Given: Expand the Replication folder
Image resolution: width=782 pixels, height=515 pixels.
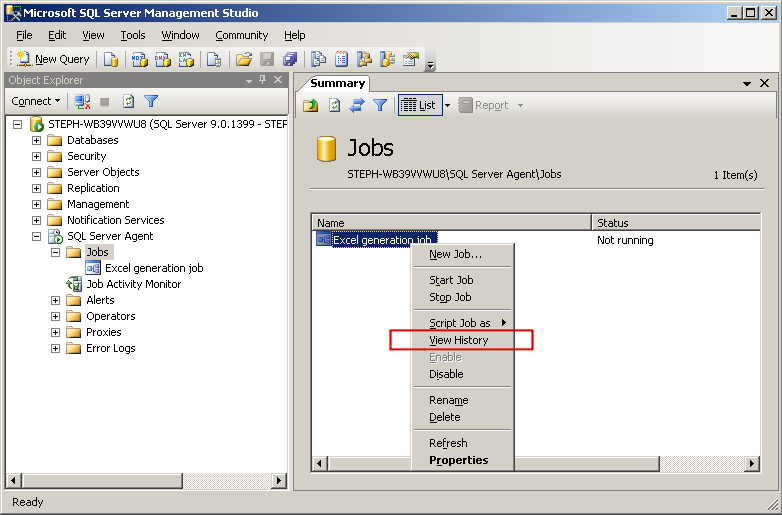Looking at the screenshot, I should pos(36,188).
